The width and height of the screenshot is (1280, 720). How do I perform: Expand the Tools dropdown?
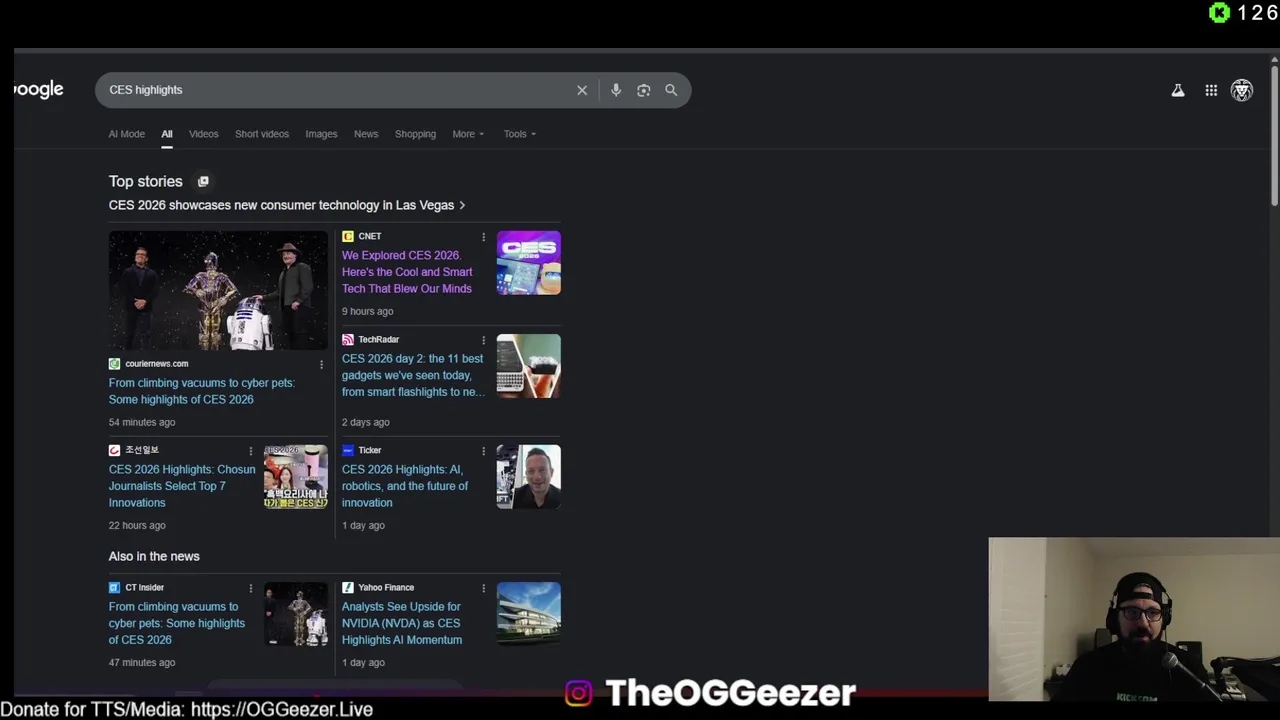(x=520, y=134)
